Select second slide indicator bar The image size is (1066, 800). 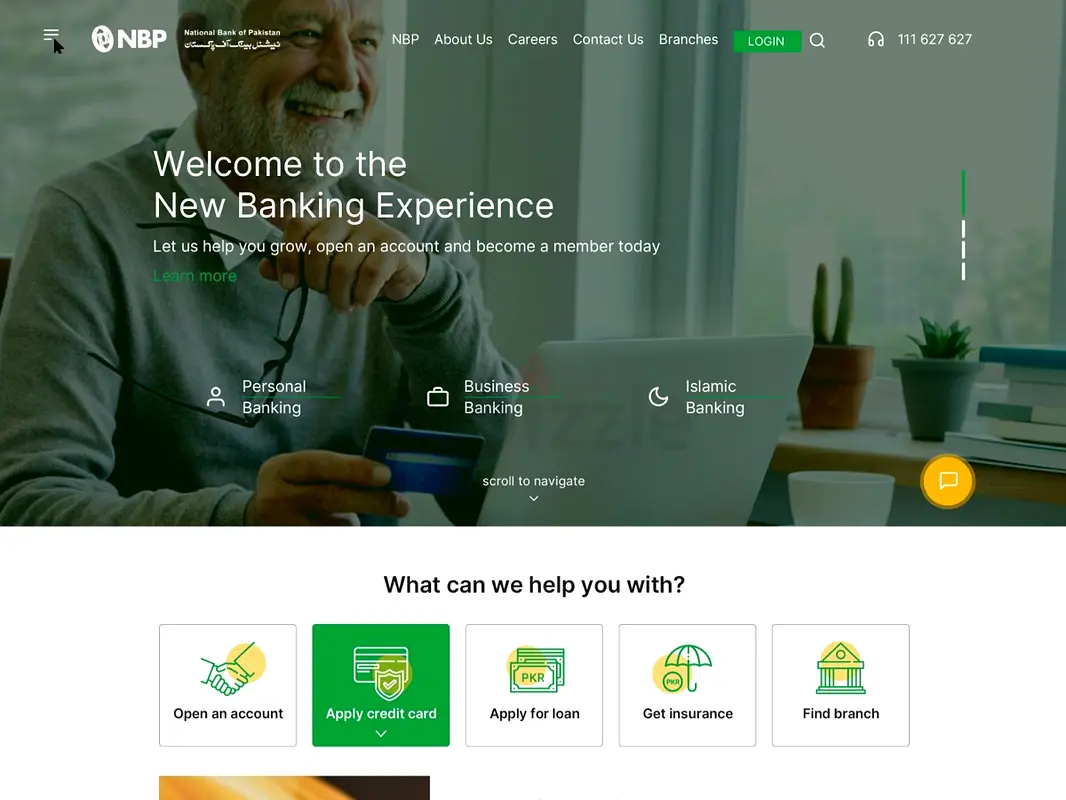pyautogui.click(x=963, y=229)
